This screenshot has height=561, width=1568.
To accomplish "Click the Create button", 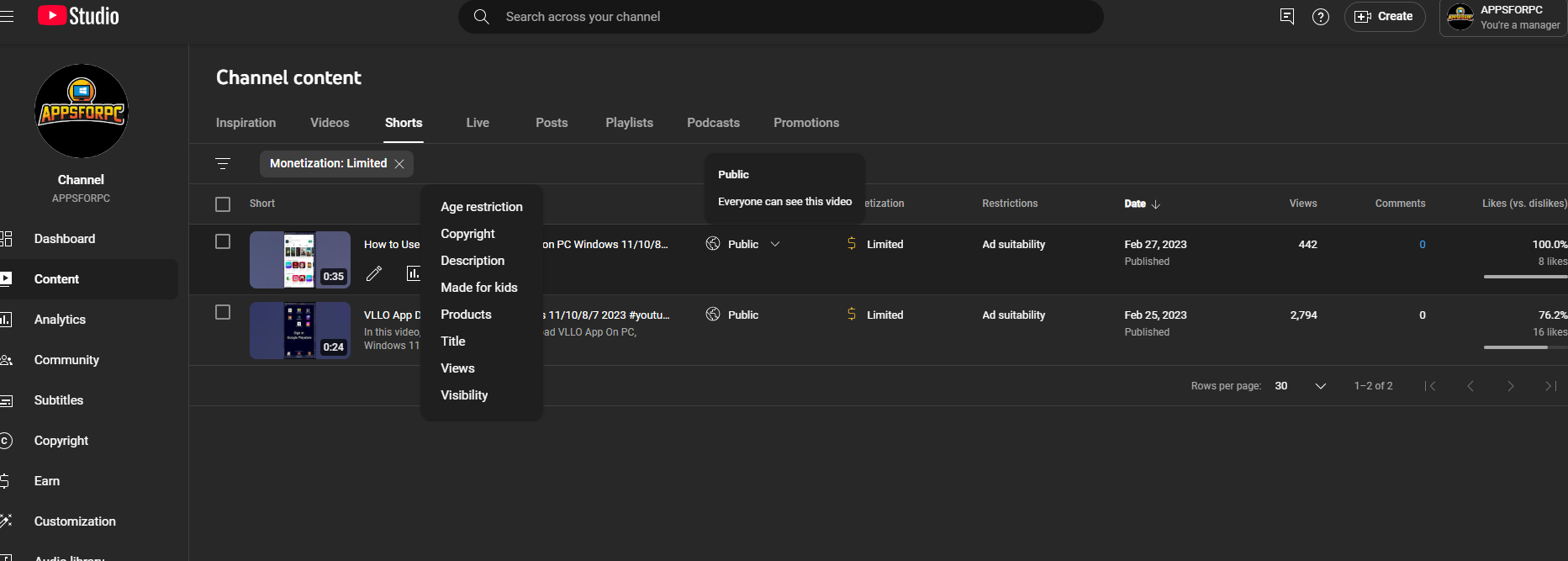I will (1385, 17).
